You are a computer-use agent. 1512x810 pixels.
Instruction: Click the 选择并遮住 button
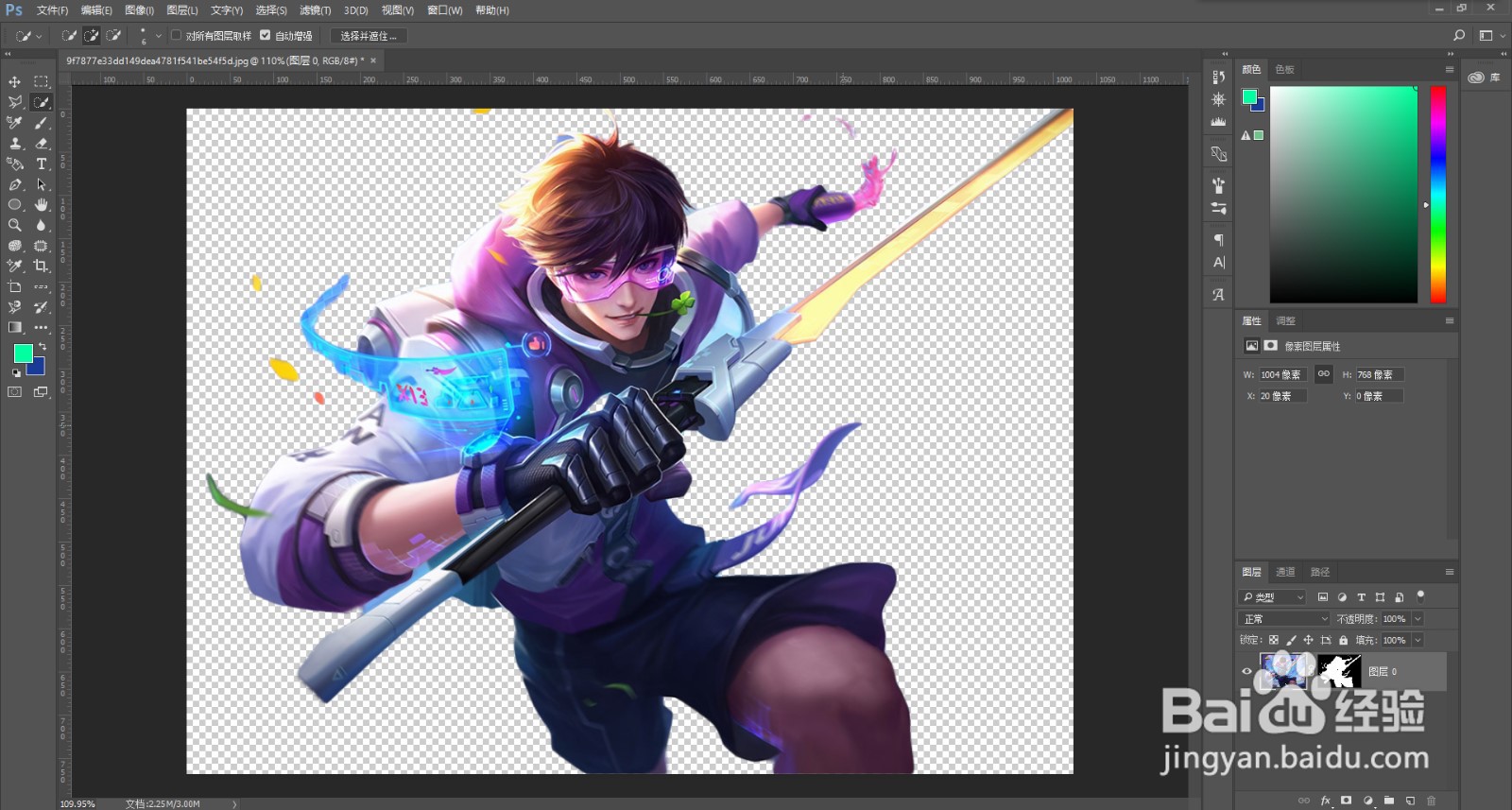pos(369,36)
